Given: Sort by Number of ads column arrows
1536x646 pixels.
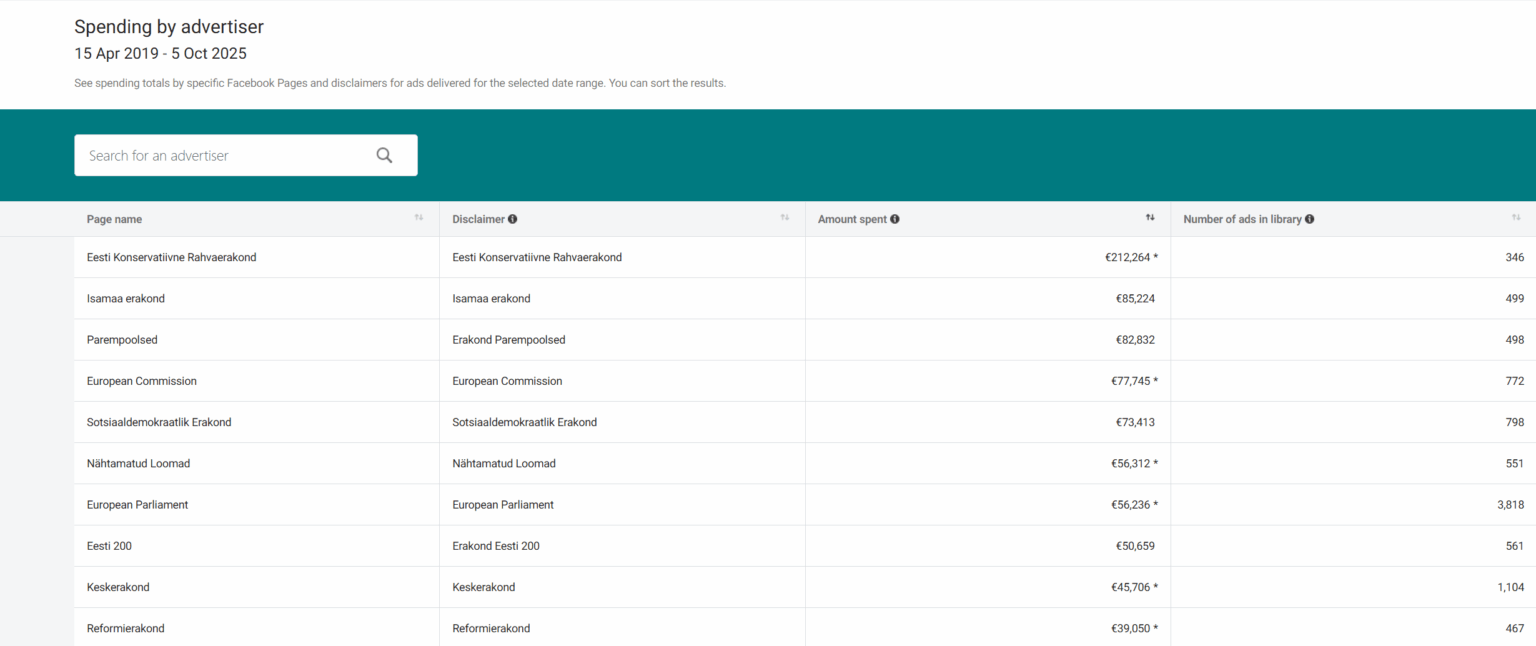Looking at the screenshot, I should [1516, 218].
